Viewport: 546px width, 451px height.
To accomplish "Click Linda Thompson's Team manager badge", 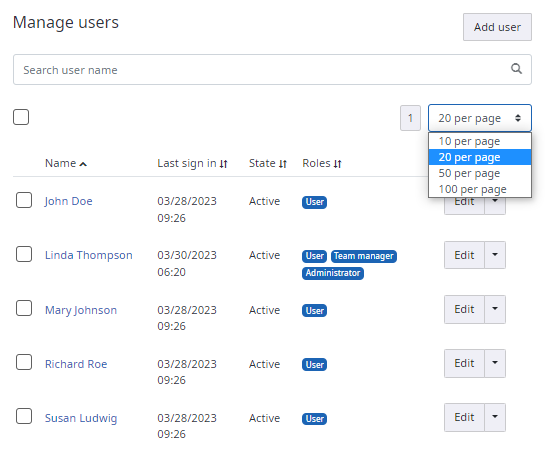I will (x=364, y=256).
